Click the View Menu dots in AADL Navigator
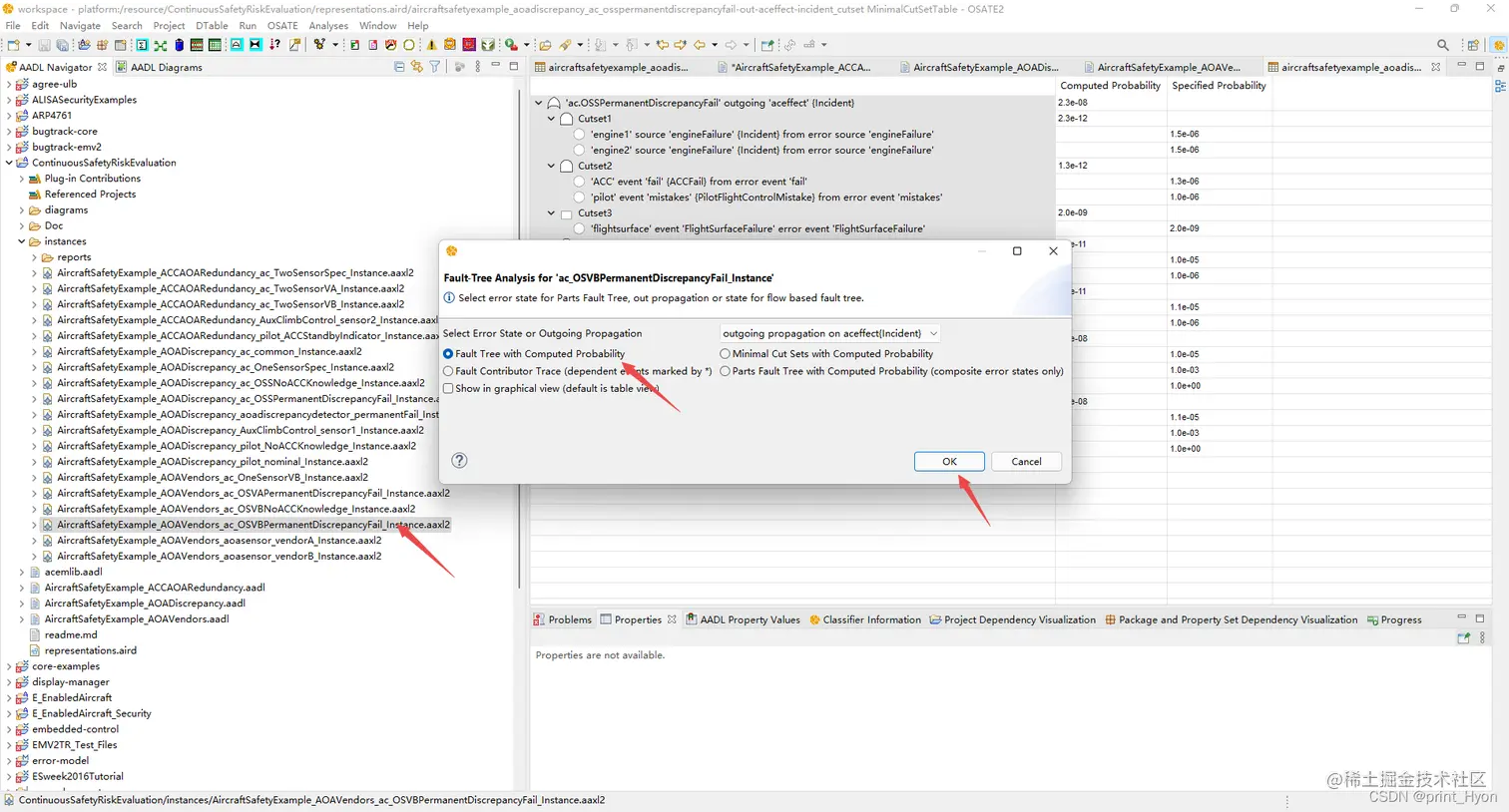 point(477,67)
